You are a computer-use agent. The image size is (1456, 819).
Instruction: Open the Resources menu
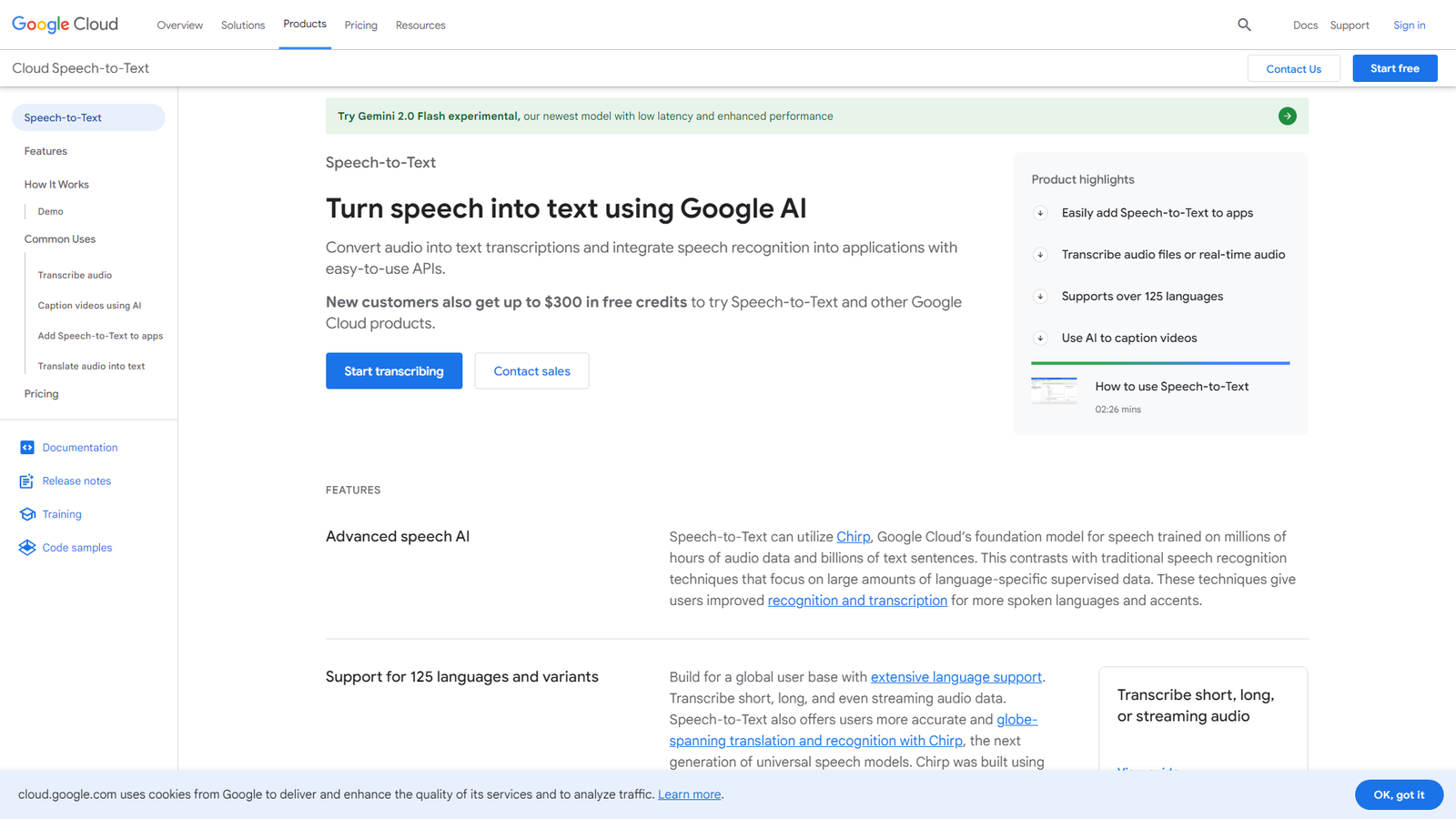420,25
